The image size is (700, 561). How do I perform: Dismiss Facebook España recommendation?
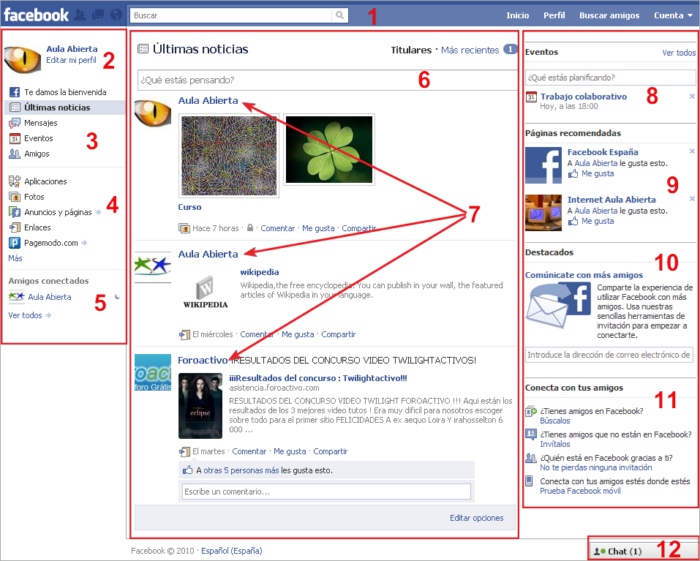pos(692,151)
